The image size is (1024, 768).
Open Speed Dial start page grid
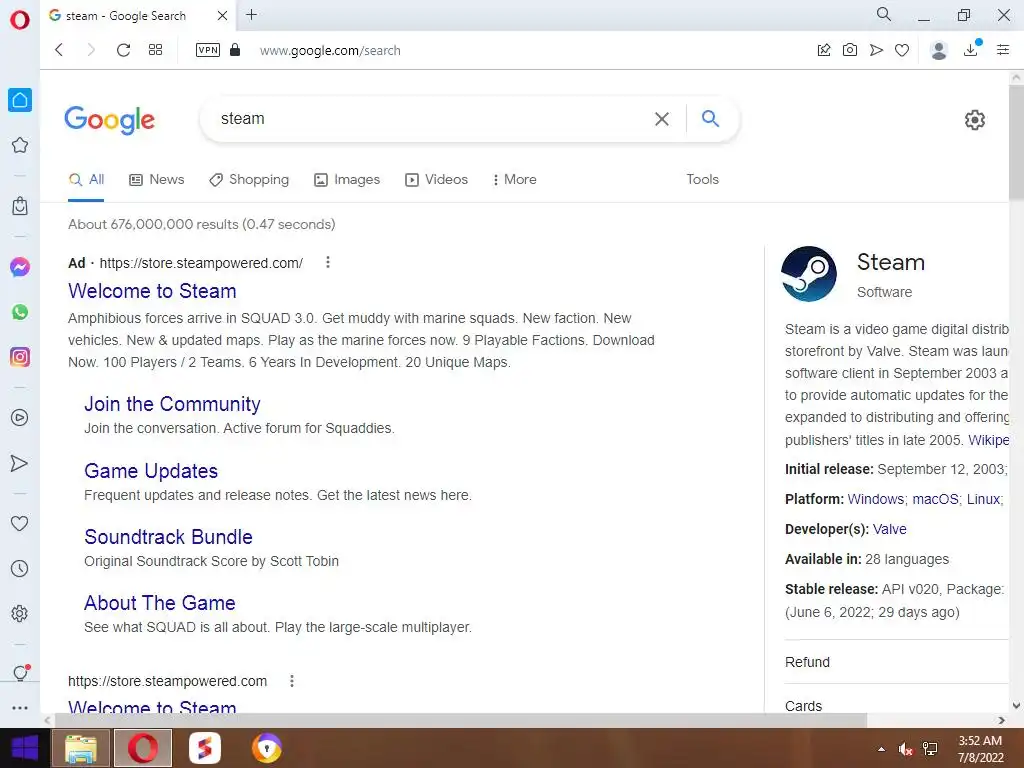click(155, 50)
